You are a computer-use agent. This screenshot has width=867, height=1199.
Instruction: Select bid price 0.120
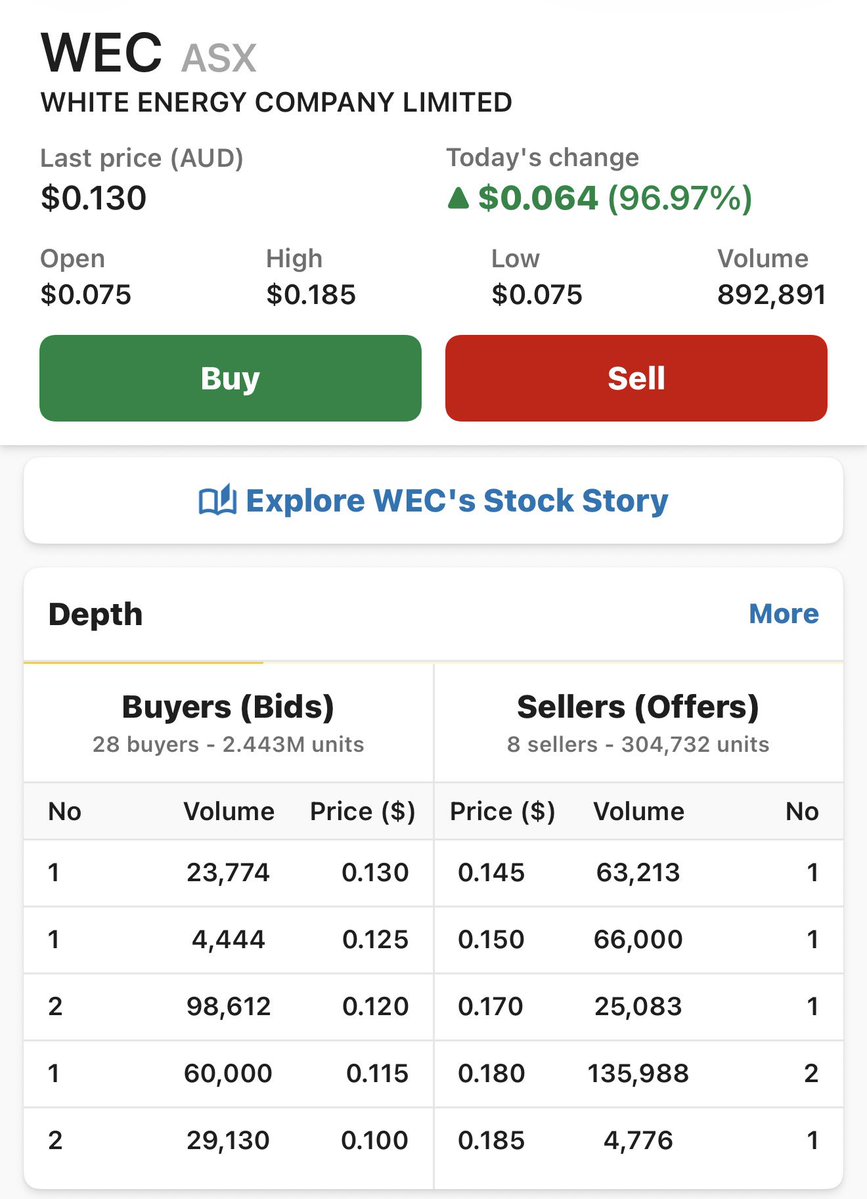tap(375, 1006)
